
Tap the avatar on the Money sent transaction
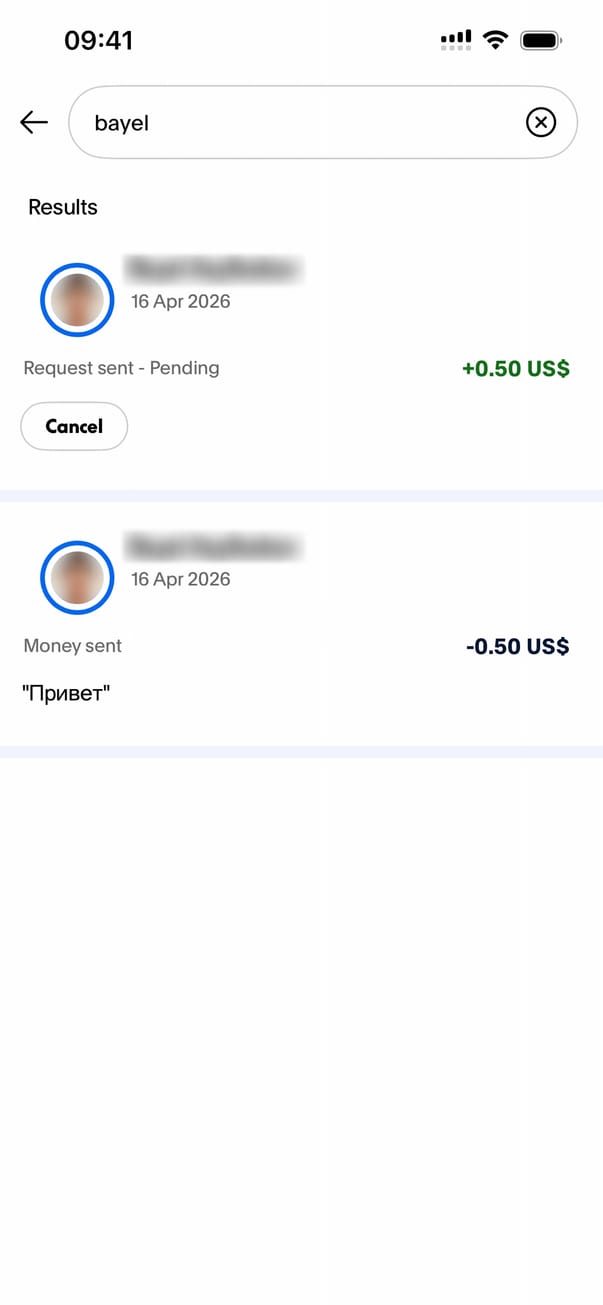[x=77, y=578]
